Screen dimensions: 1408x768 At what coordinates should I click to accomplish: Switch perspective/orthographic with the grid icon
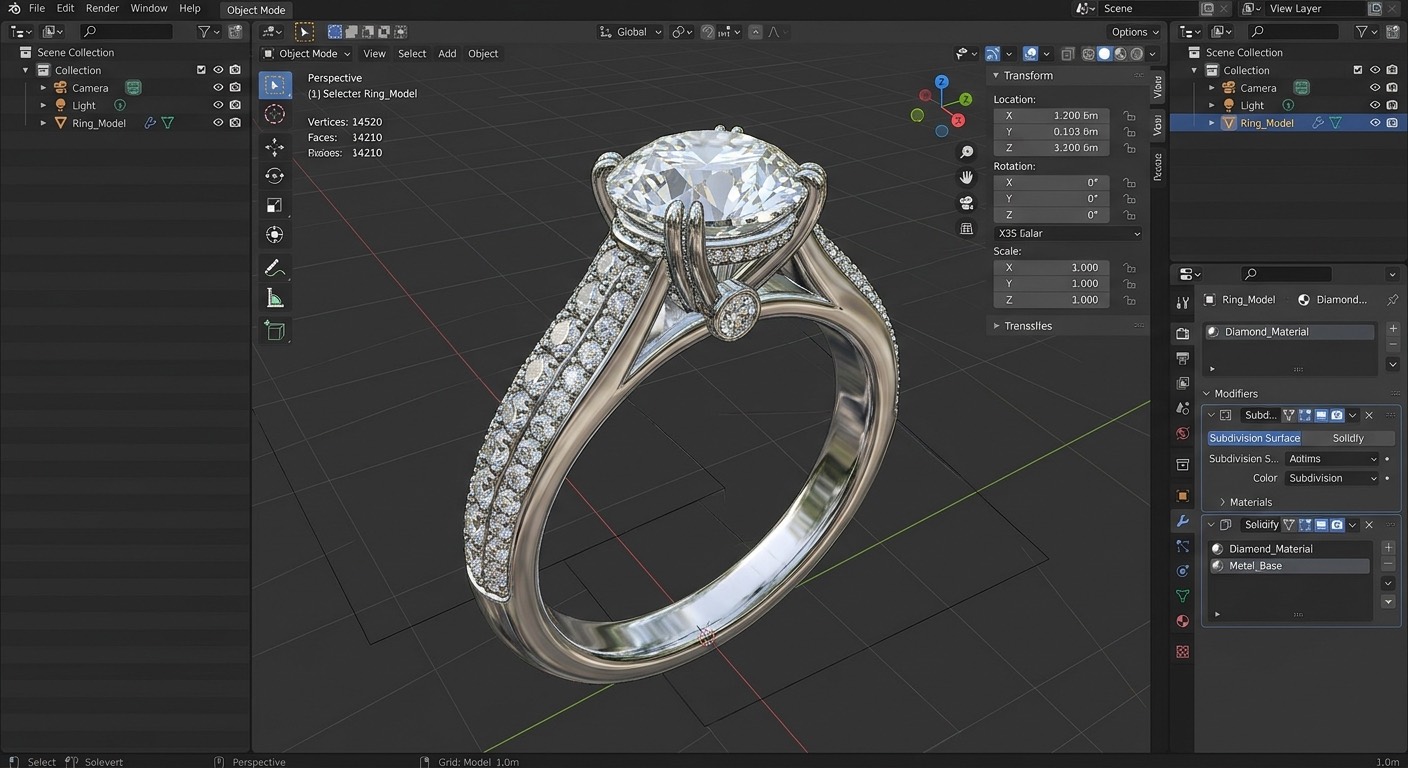(x=966, y=229)
